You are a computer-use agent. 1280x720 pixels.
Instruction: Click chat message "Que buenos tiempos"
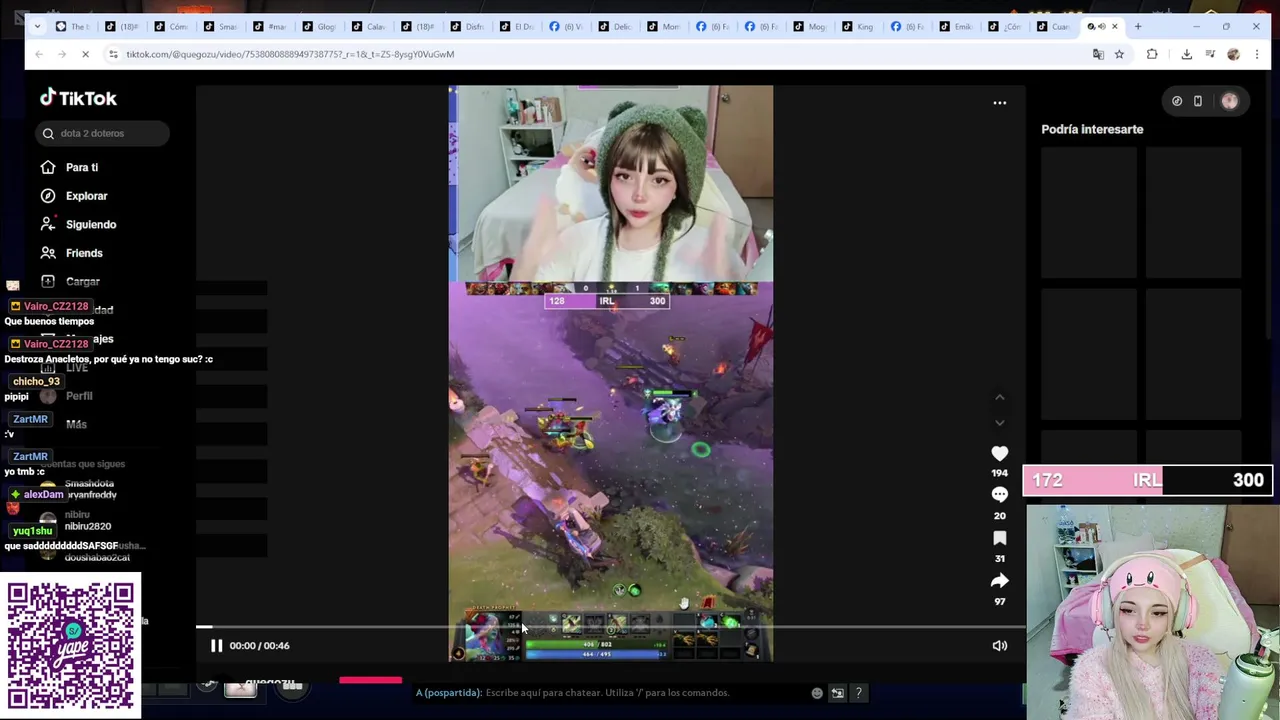pos(49,322)
